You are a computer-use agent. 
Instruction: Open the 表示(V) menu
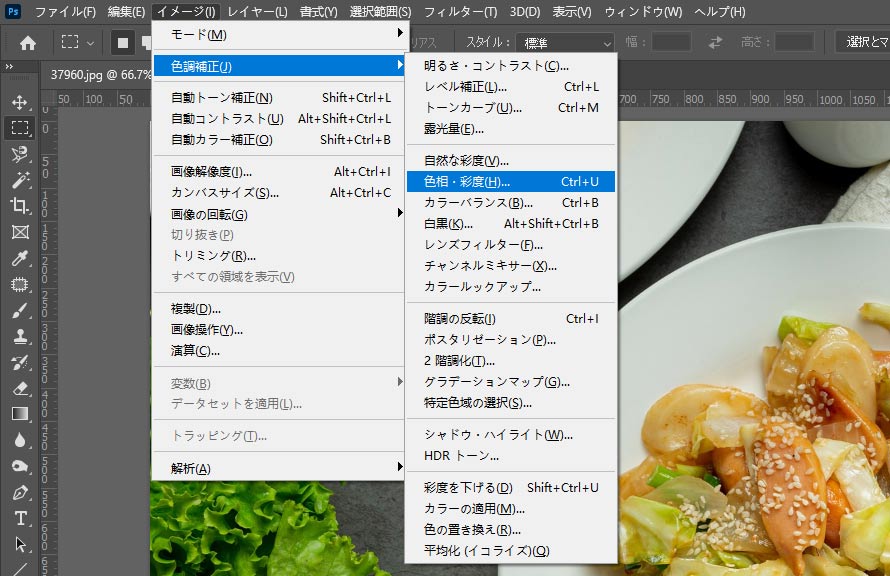coord(572,12)
